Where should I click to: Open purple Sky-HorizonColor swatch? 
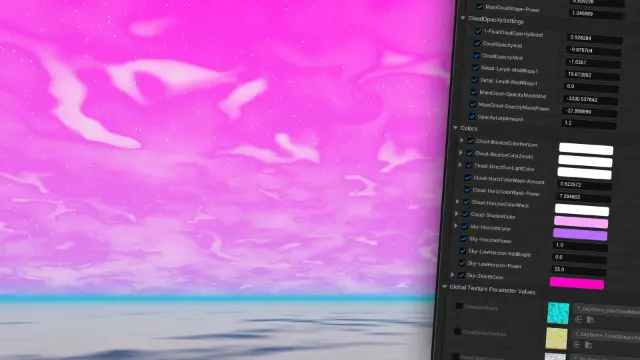(580, 234)
